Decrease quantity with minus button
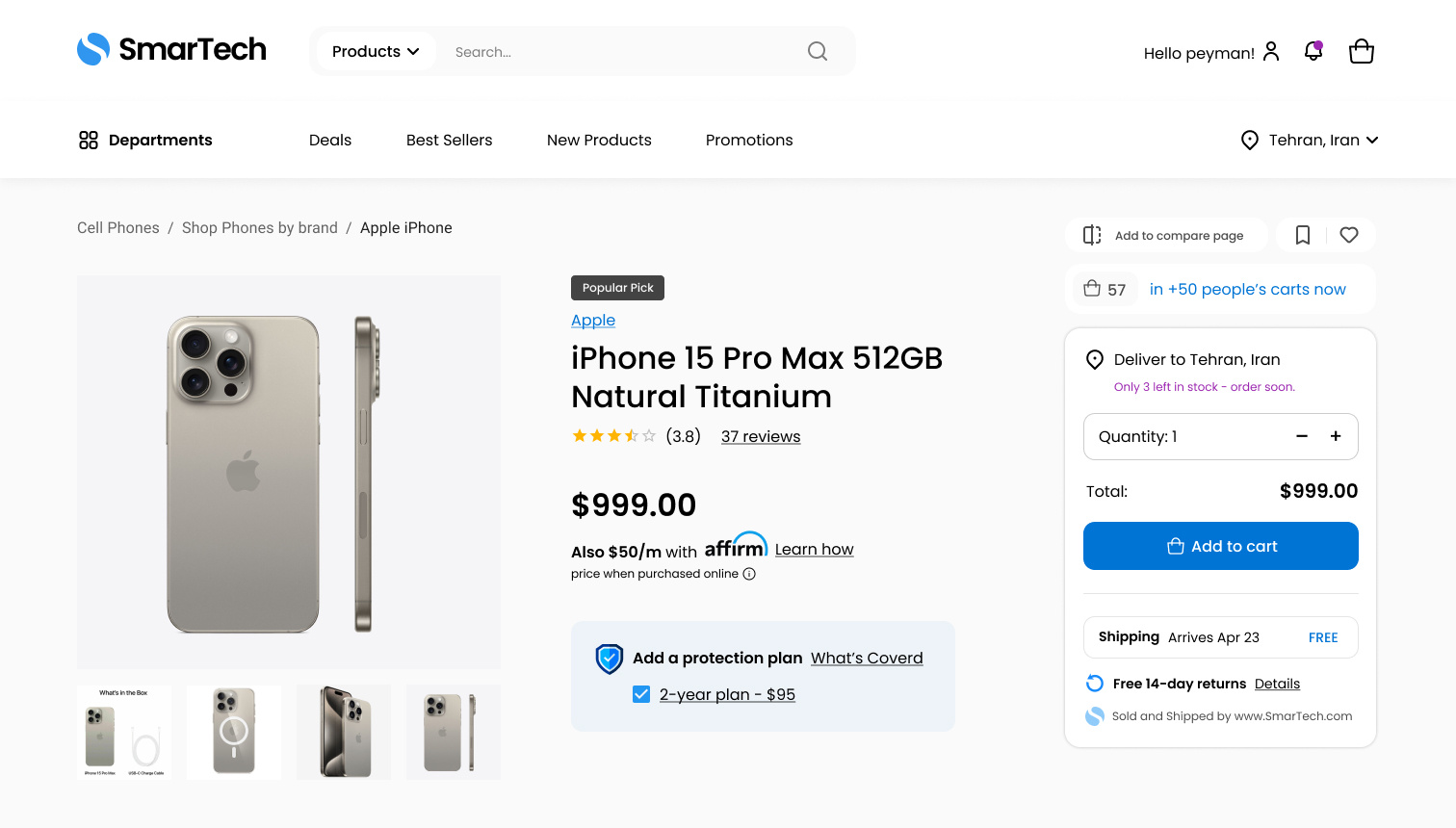 point(1302,436)
